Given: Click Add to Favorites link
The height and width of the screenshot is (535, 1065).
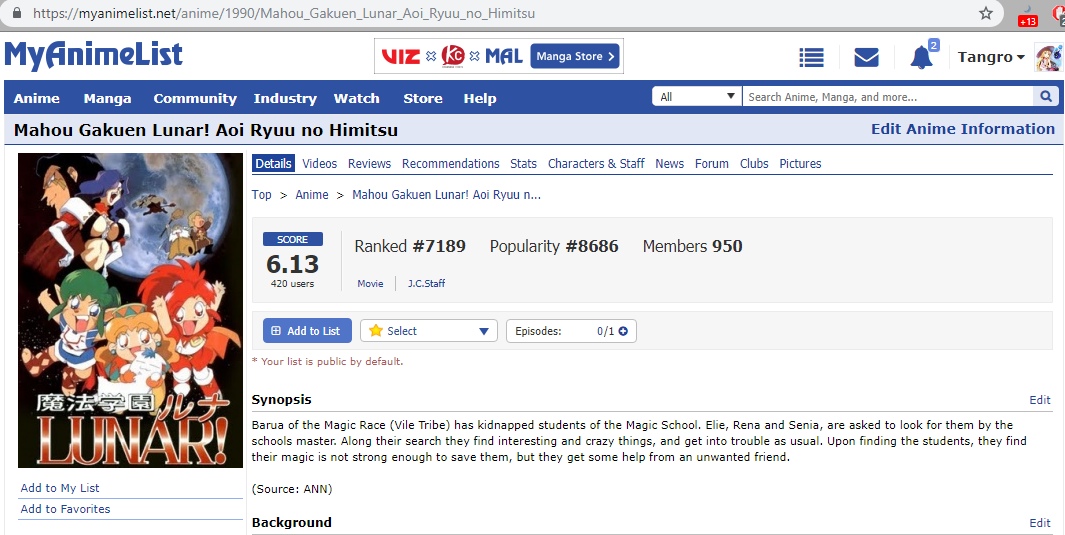Looking at the screenshot, I should click(x=65, y=509).
